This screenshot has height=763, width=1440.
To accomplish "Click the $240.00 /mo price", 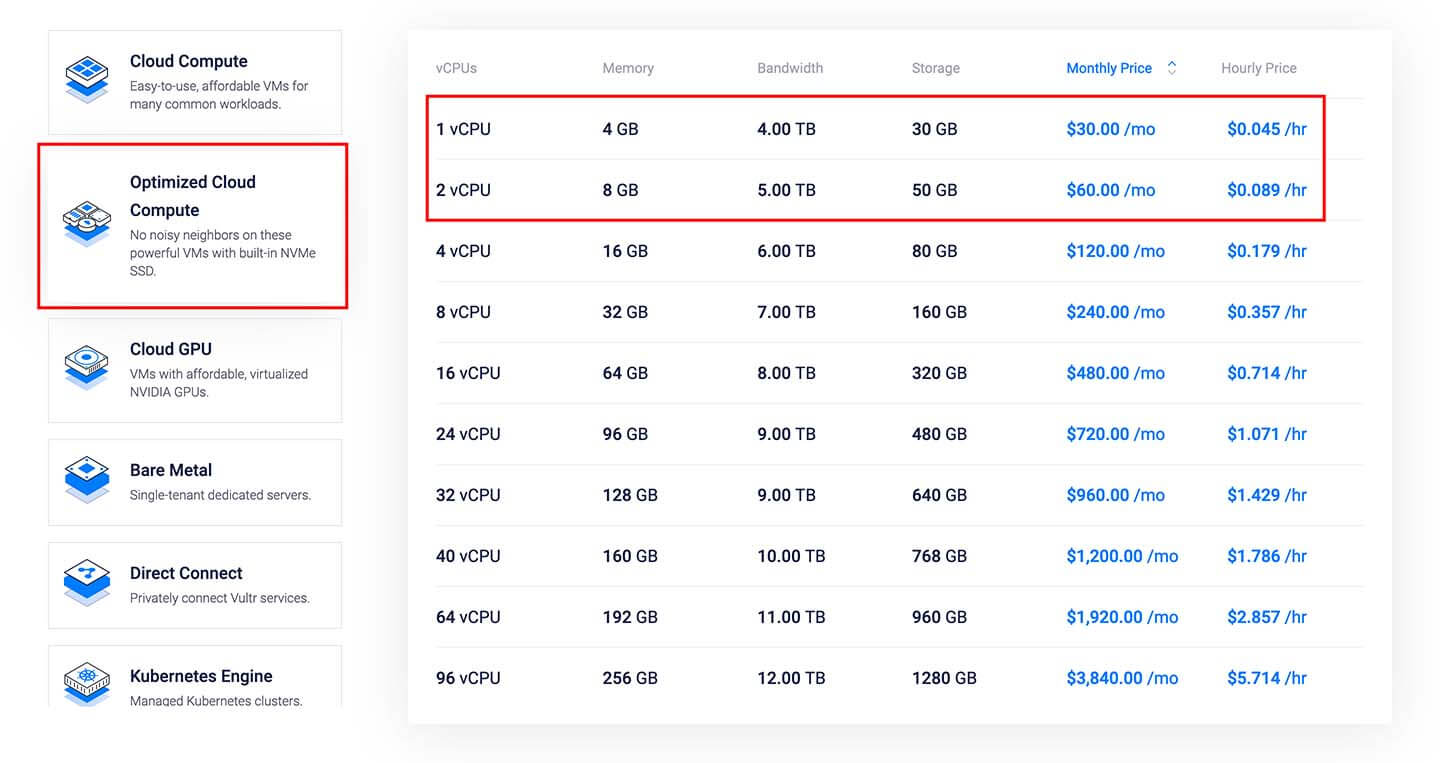I will 1115,312.
